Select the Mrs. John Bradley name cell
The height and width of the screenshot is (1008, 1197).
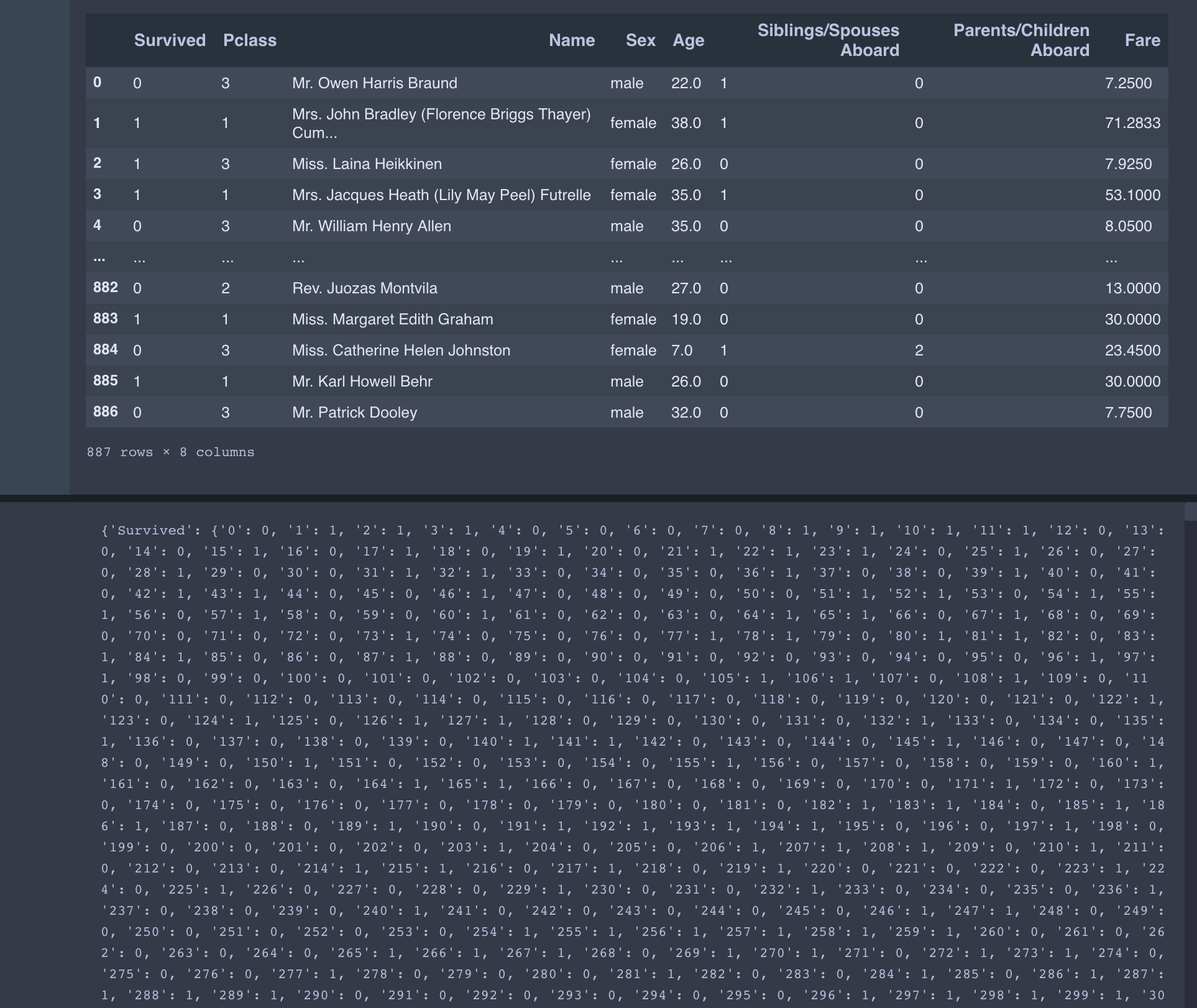click(441, 123)
